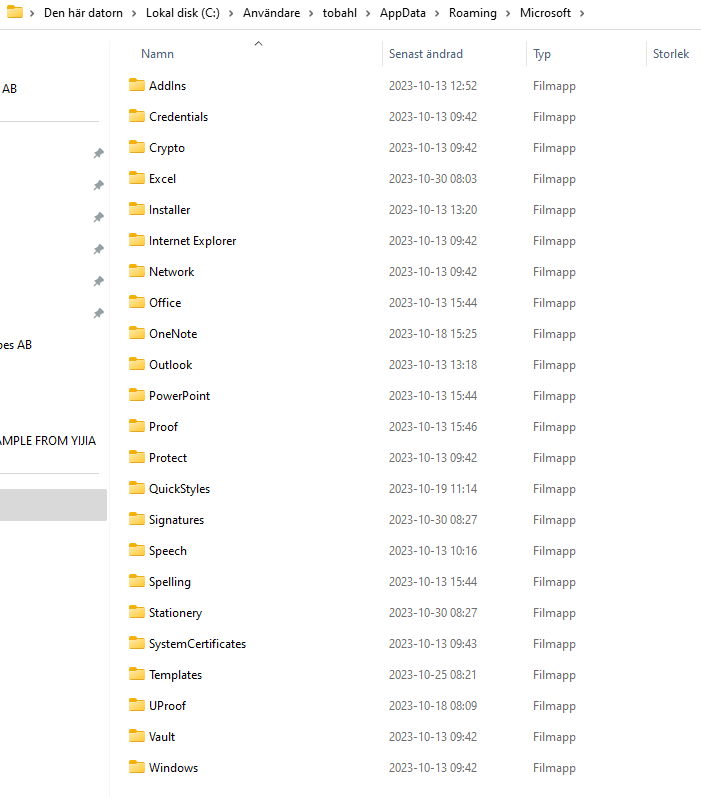Screen dimensions: 701x797
Task: Click the Templates folder icon
Action: coord(137,674)
